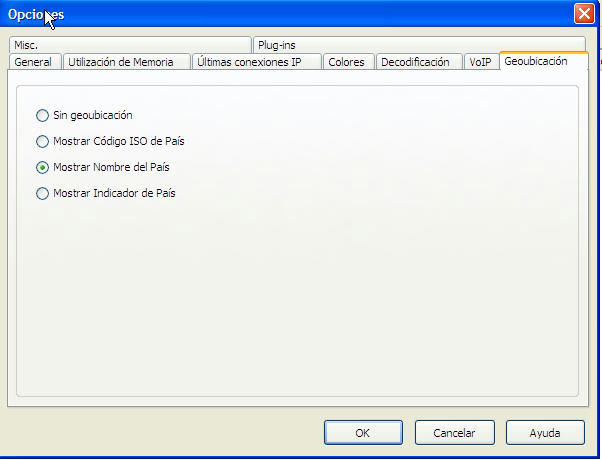Click the Geoubicación tab

coord(544,61)
